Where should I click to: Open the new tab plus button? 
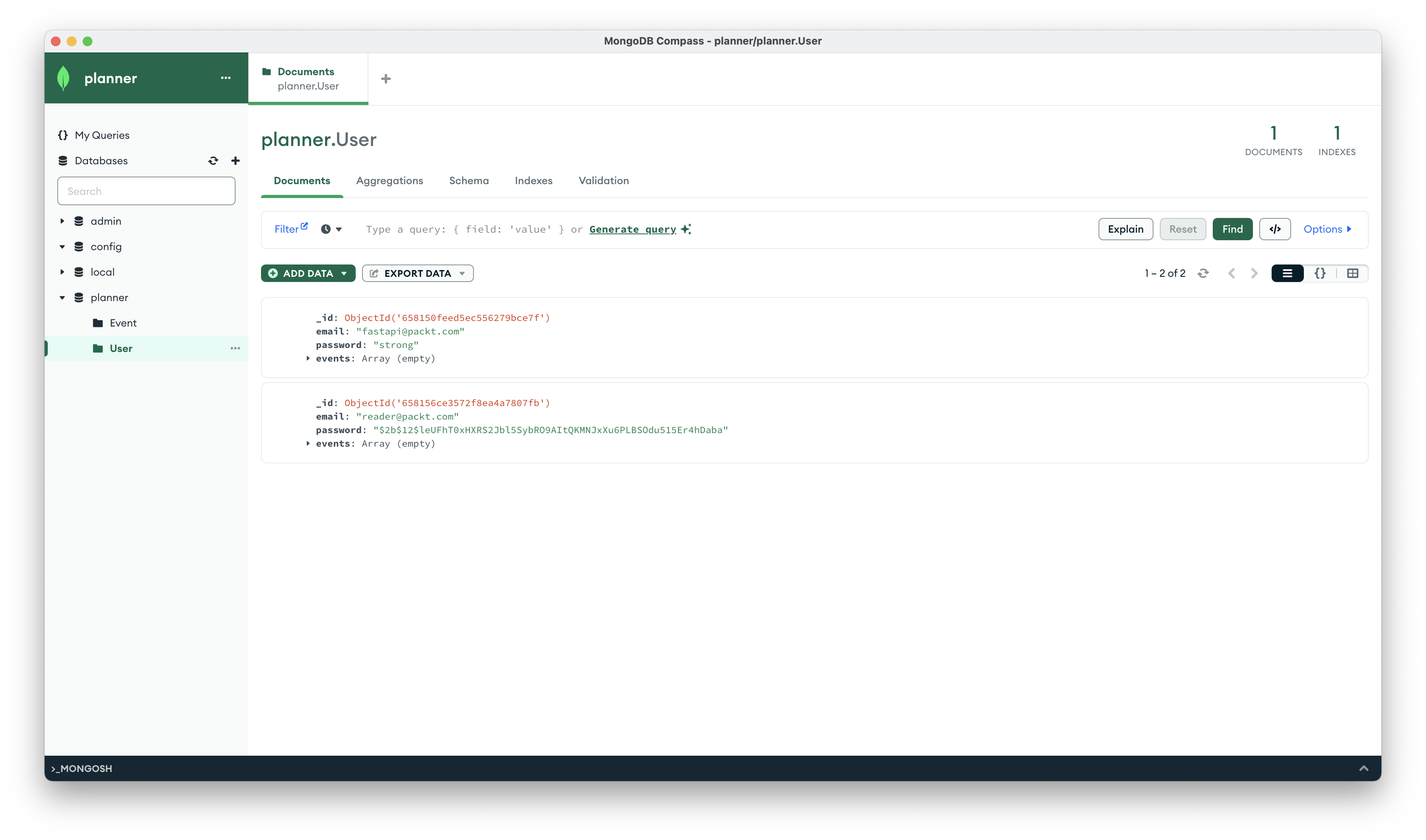[386, 79]
